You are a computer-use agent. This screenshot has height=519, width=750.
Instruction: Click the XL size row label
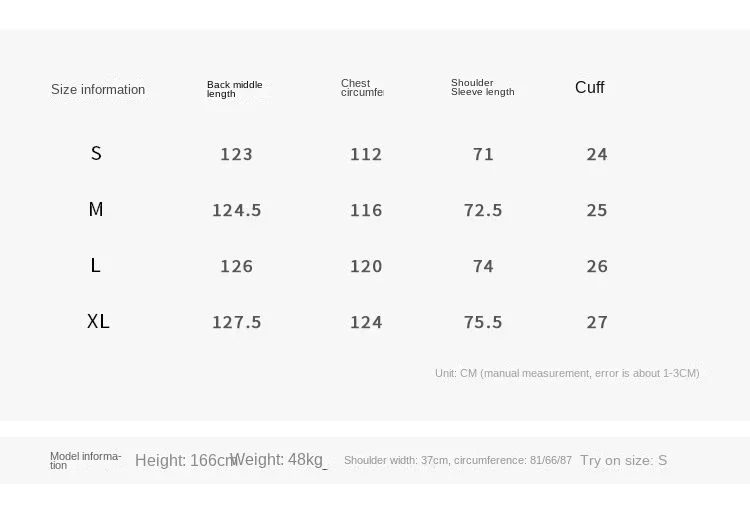(98, 321)
